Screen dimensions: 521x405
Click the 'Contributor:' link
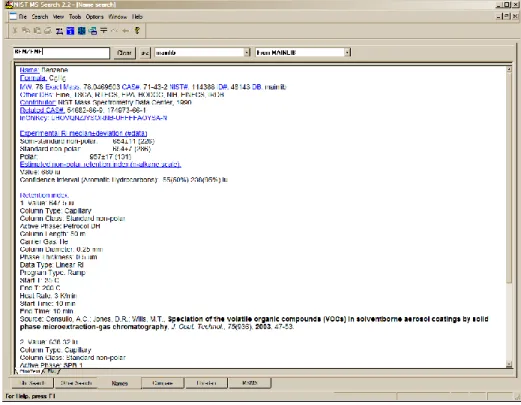pyautogui.click(x=38, y=102)
